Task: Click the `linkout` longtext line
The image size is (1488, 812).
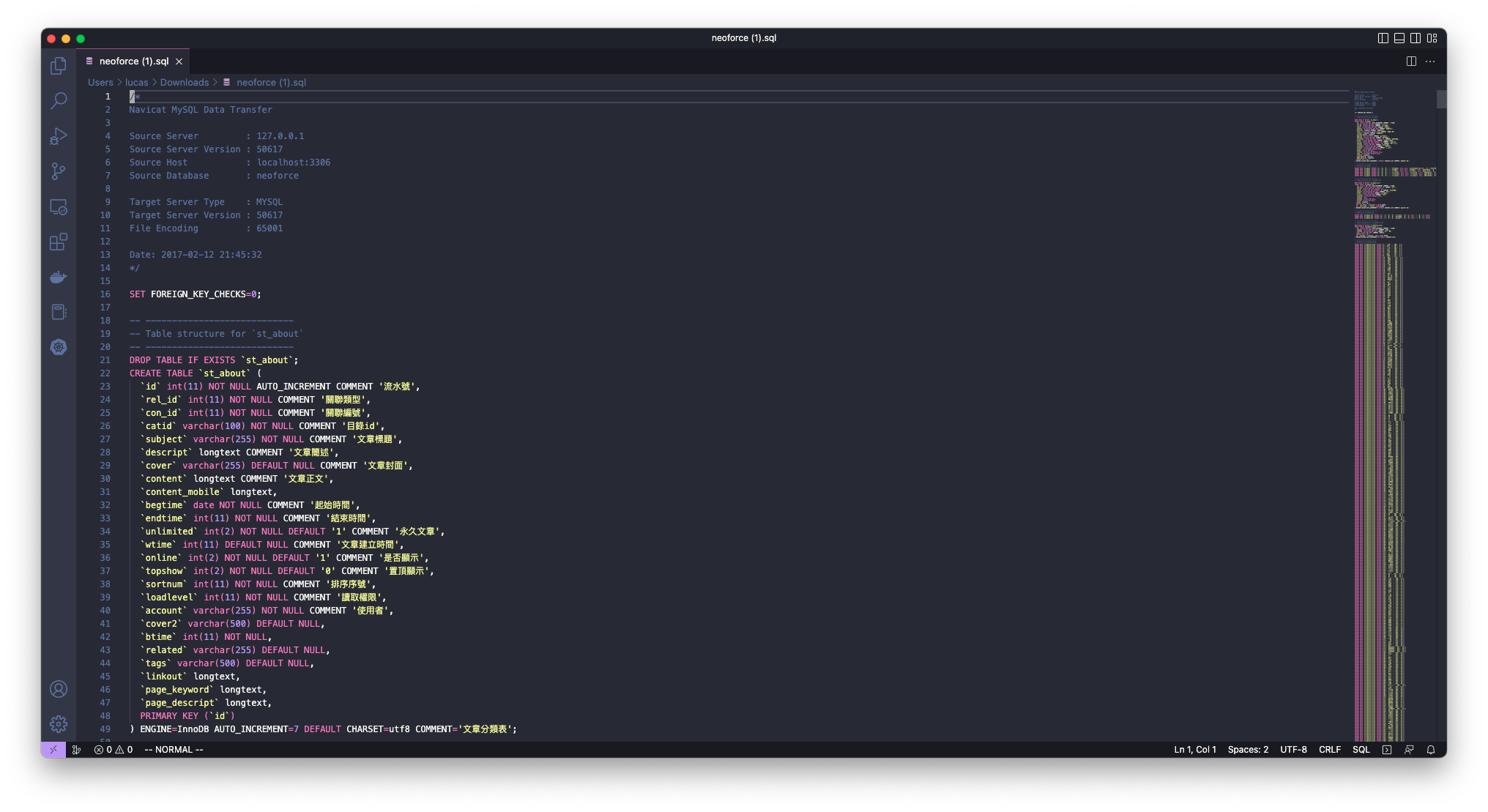Action: [x=190, y=677]
